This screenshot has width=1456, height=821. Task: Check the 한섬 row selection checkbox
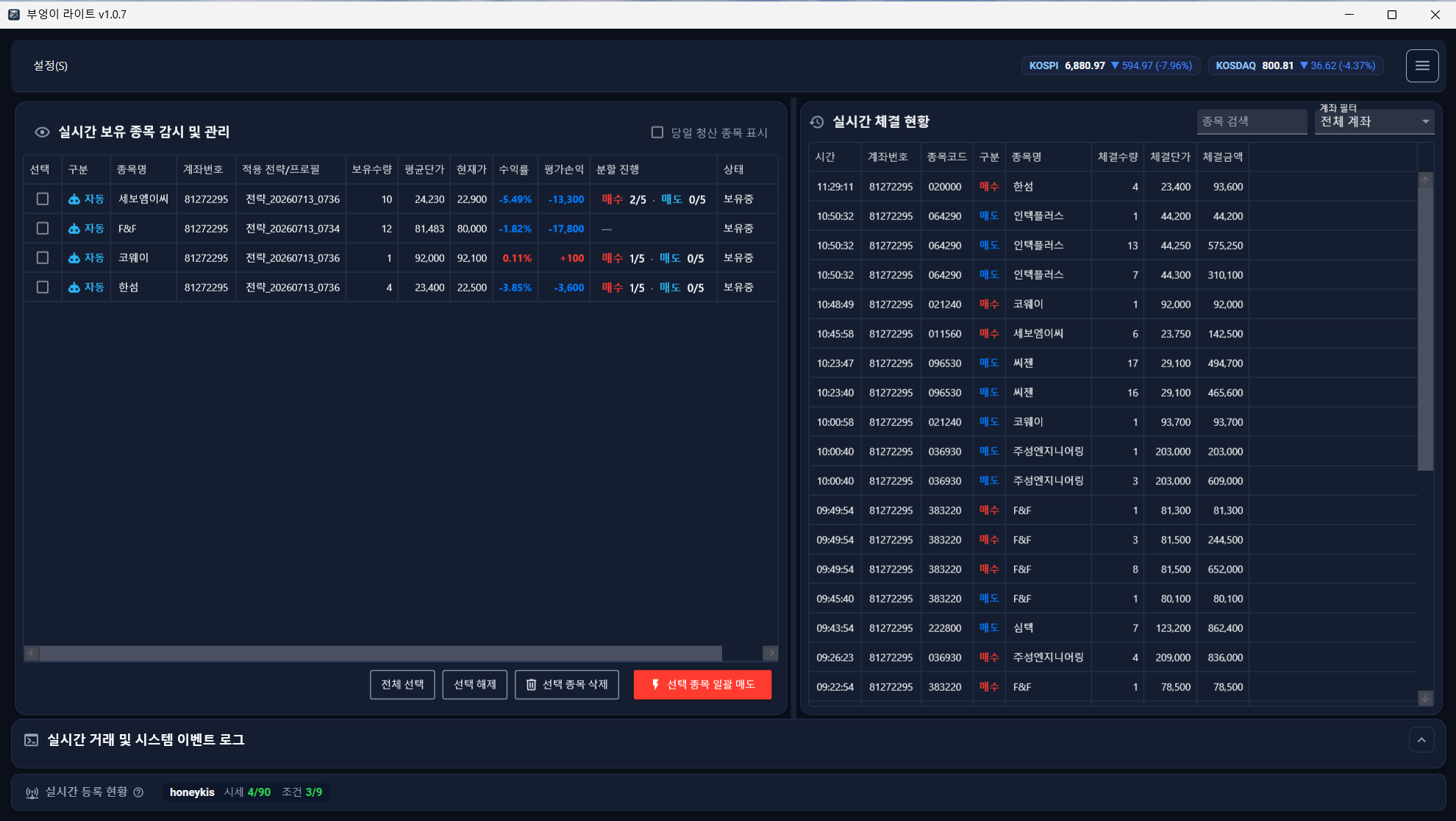point(43,287)
